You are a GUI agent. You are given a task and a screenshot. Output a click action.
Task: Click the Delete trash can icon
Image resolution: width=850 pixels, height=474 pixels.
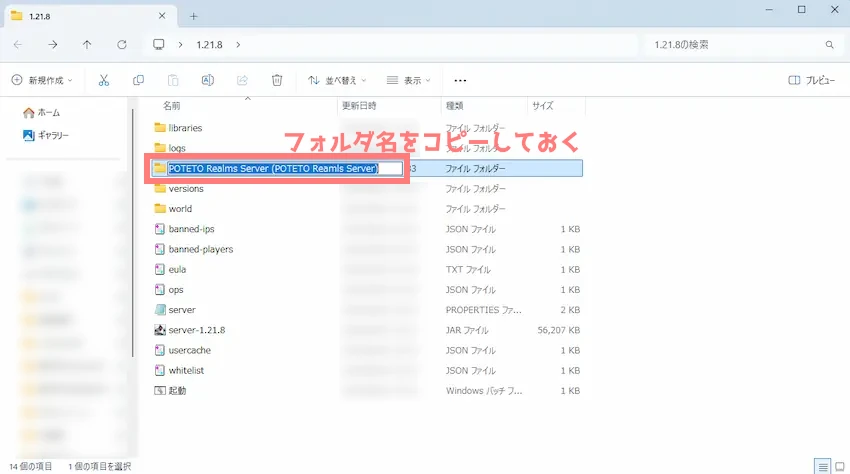point(277,80)
